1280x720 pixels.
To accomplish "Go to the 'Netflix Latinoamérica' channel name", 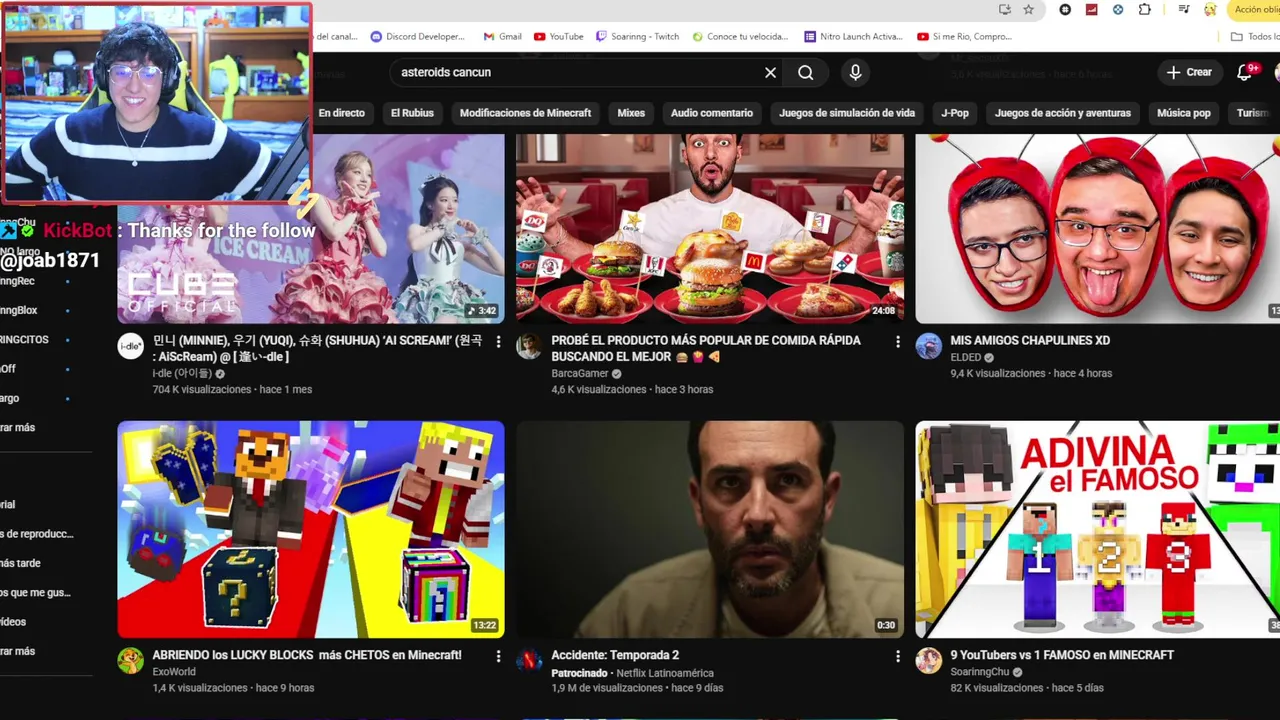I will (665, 673).
